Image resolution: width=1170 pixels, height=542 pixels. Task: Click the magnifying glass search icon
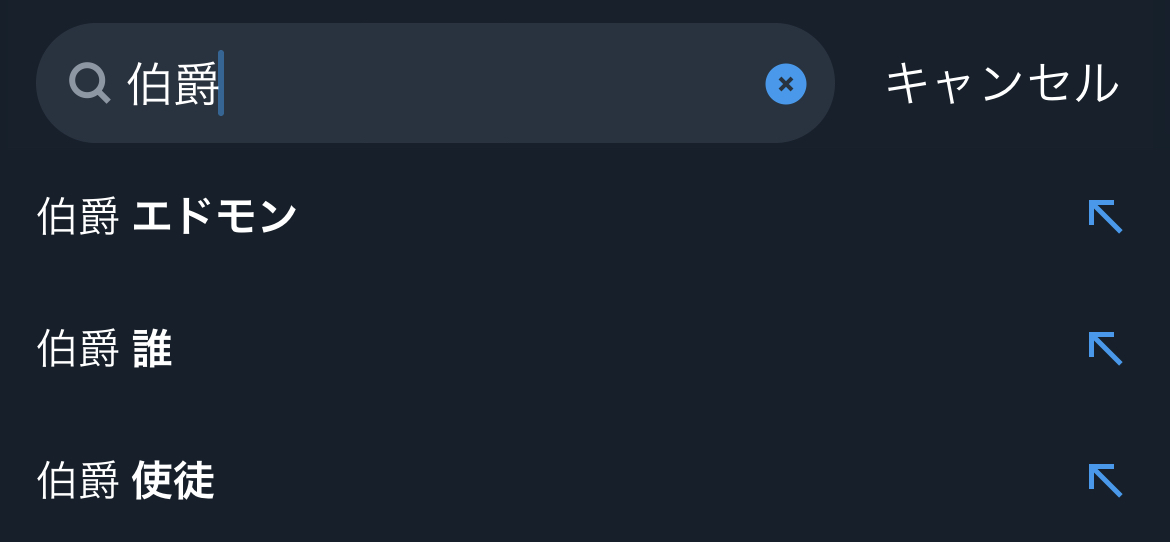pos(89,83)
